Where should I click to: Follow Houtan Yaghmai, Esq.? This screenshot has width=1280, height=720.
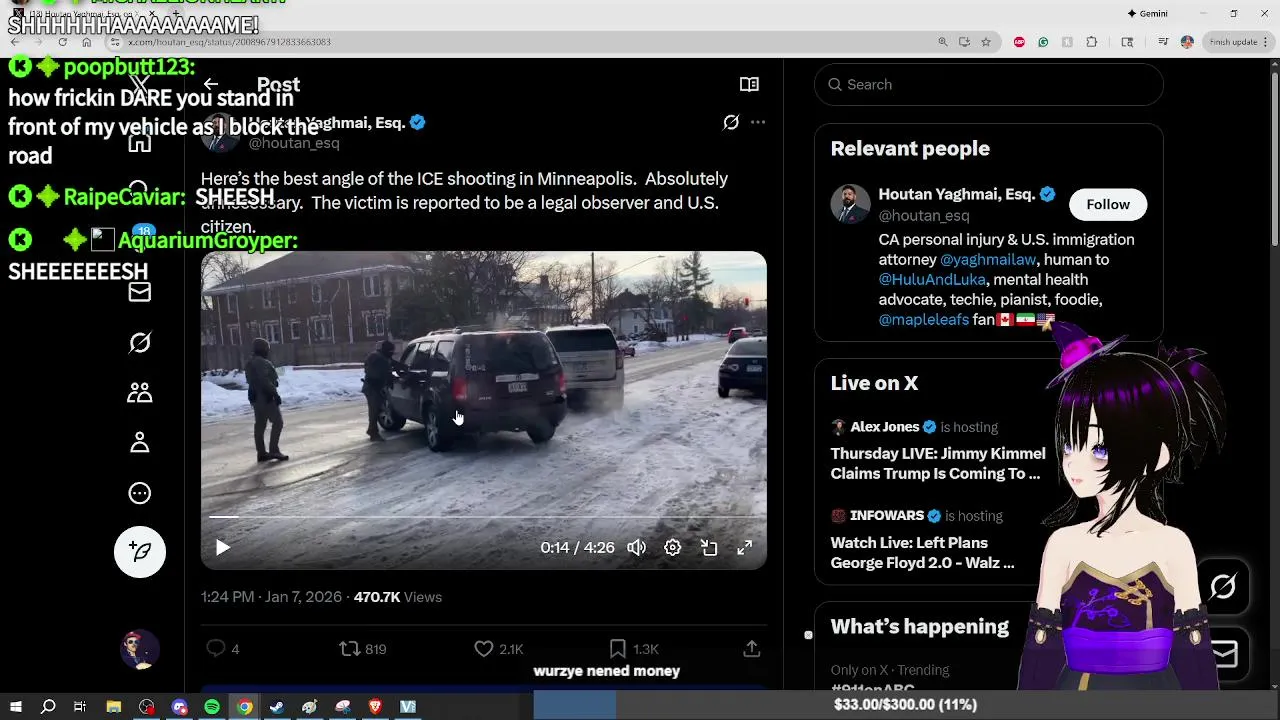[1108, 204]
